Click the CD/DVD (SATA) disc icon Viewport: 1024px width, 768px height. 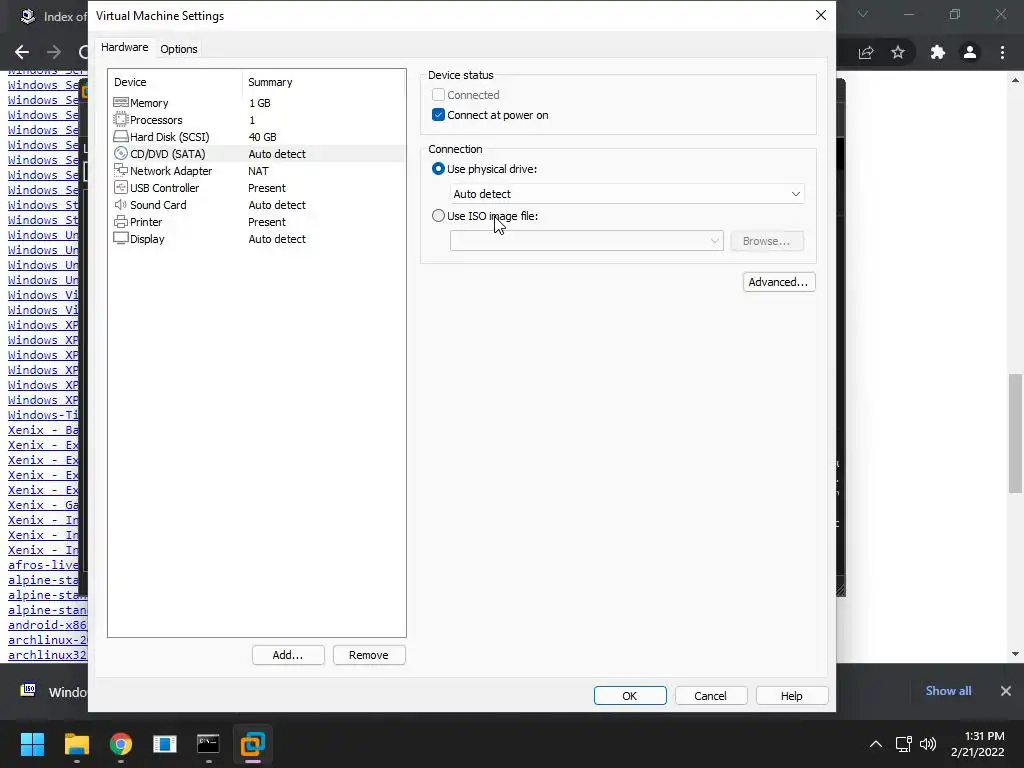pos(121,153)
